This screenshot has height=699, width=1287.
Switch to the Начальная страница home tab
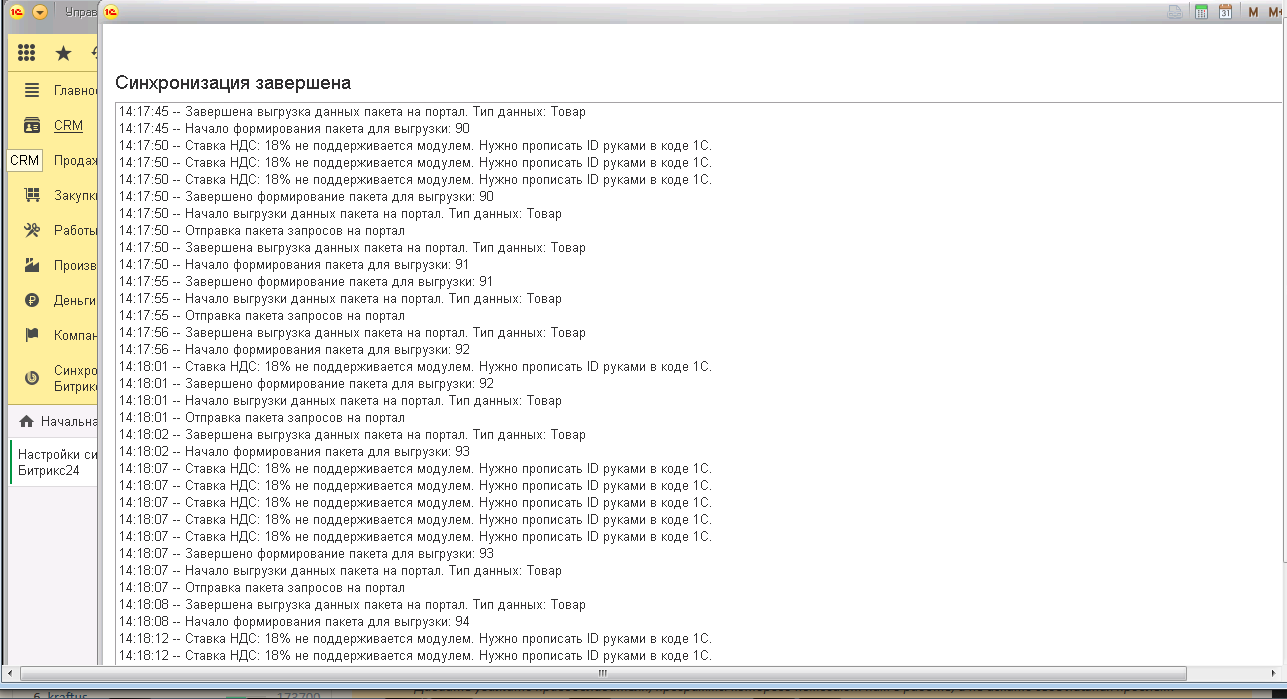click(x=58, y=421)
